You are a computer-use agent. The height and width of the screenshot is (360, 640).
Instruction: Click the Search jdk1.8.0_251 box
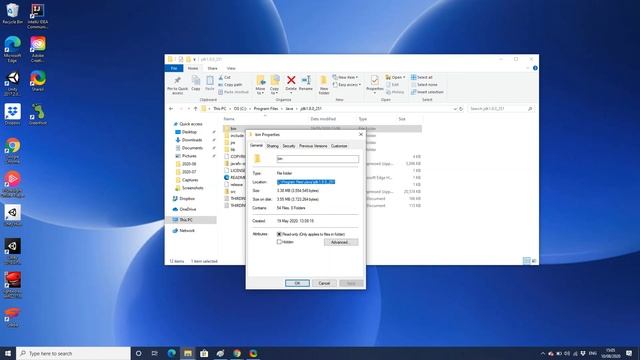(x=501, y=109)
